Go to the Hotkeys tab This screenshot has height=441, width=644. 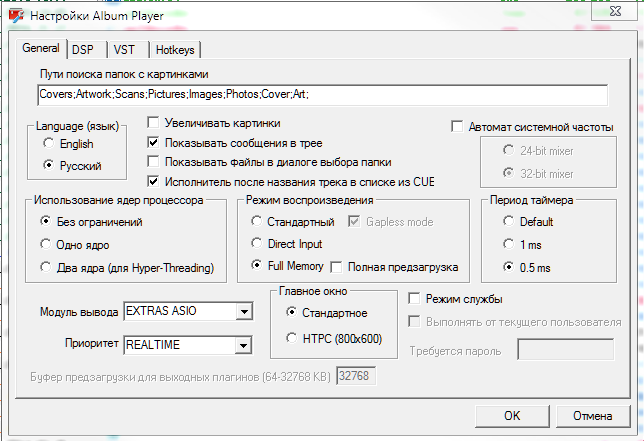click(175, 50)
